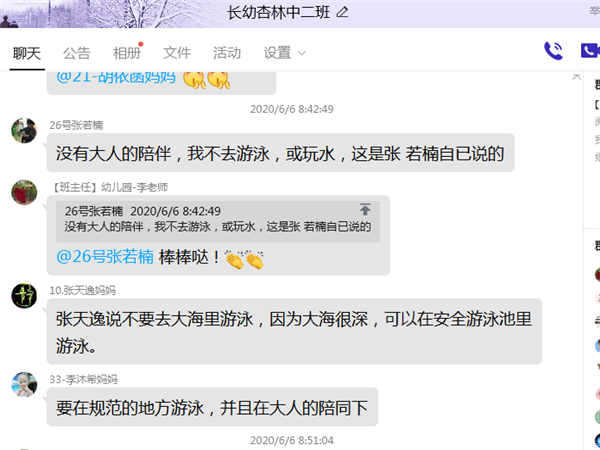Open avatar of 33-李沐希妈妈
This screenshot has height=450, width=600.
point(24,385)
